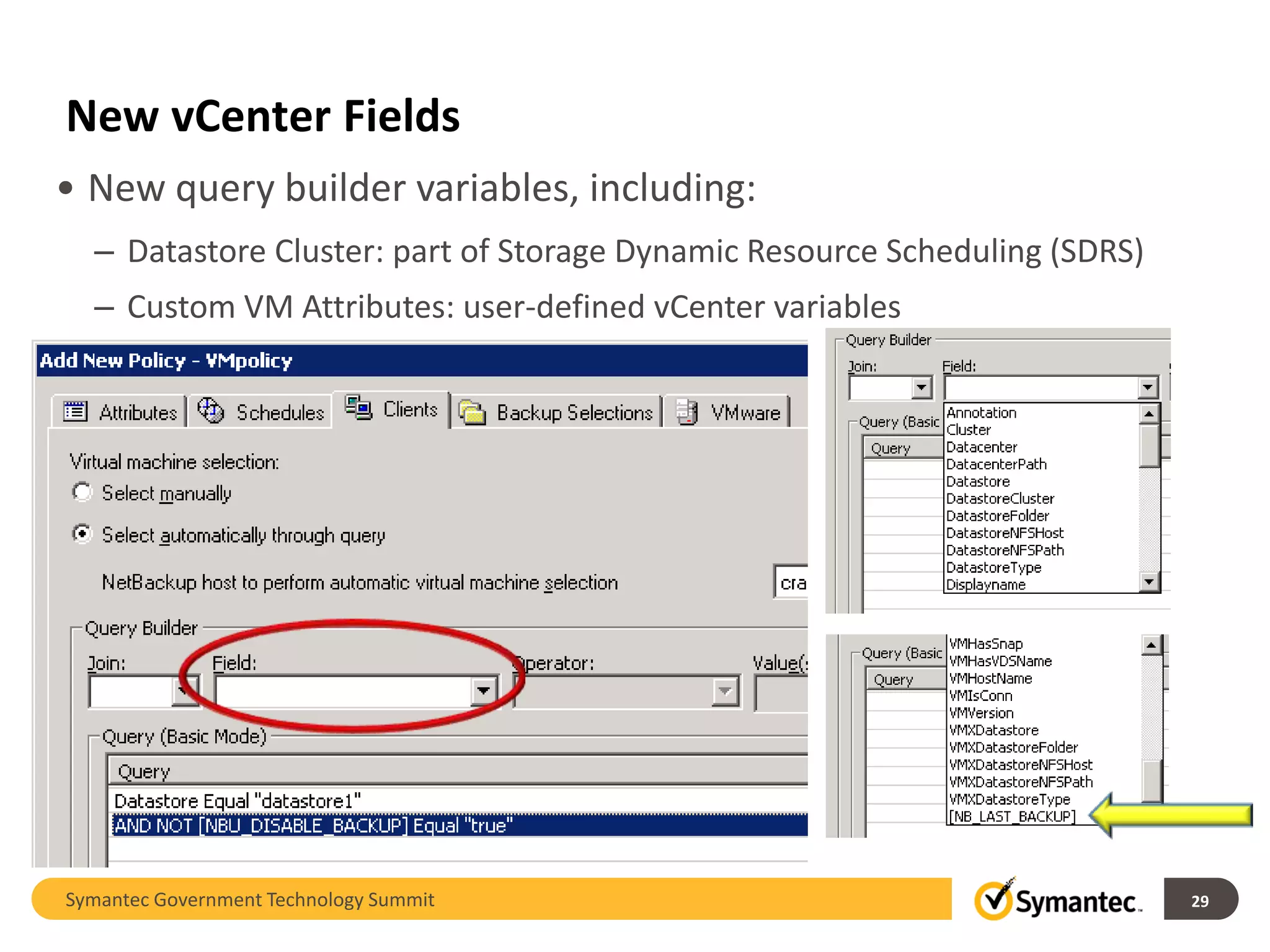The height and width of the screenshot is (952, 1270).
Task: Click the Value(s) input field
Action: click(x=781, y=693)
